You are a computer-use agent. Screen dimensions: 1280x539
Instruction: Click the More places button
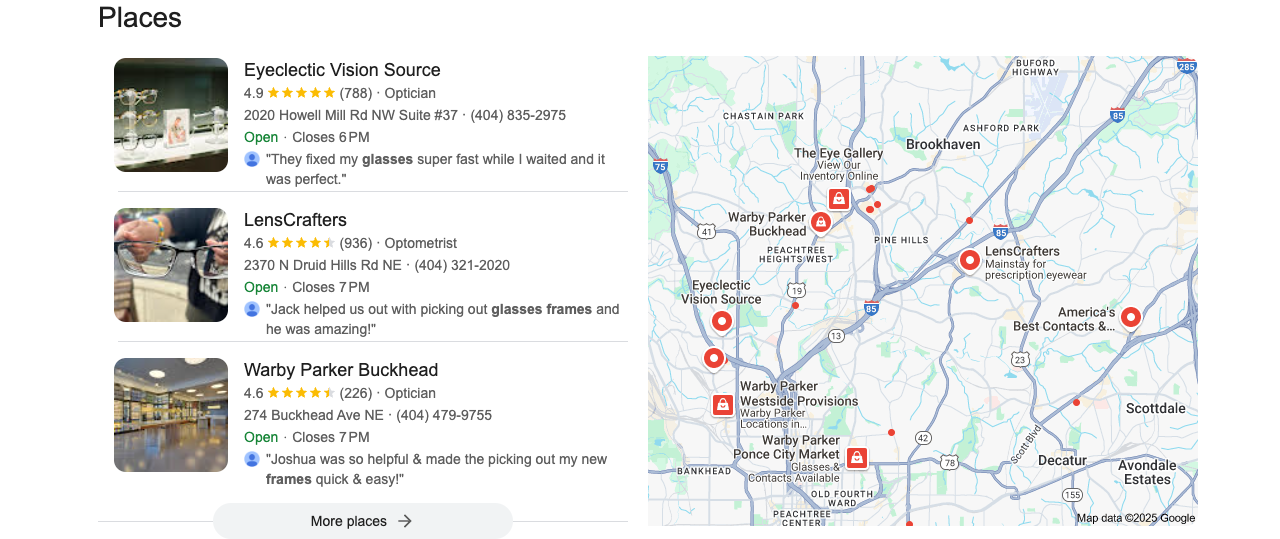363,521
